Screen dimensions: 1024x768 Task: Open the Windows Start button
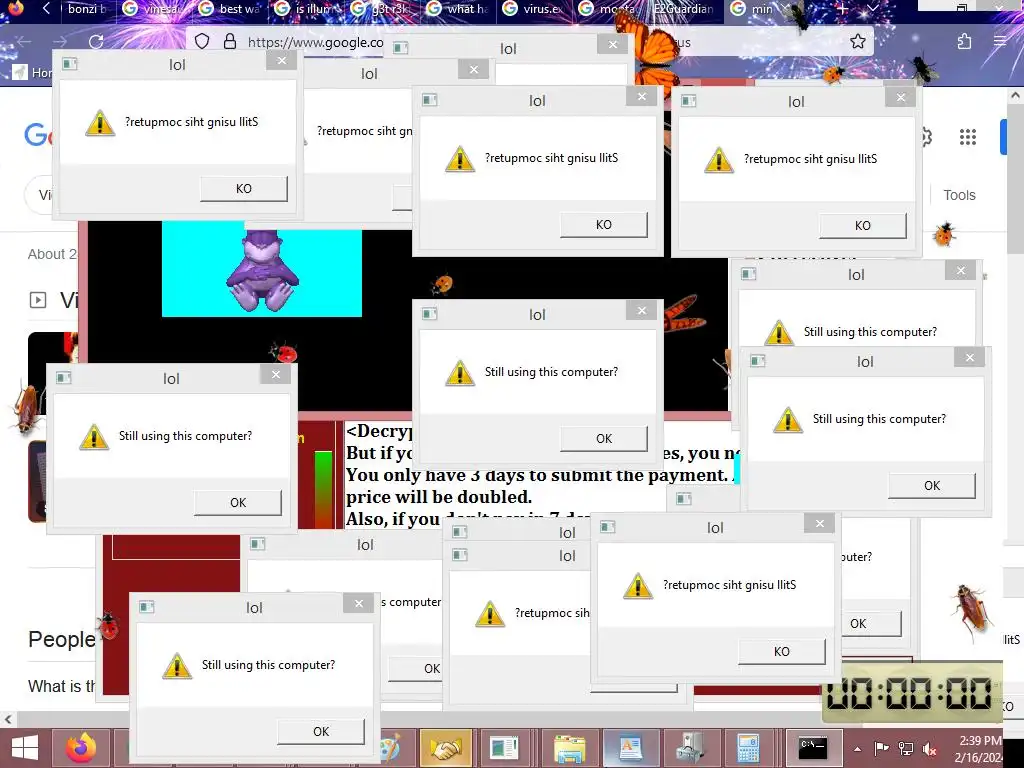[x=25, y=748]
